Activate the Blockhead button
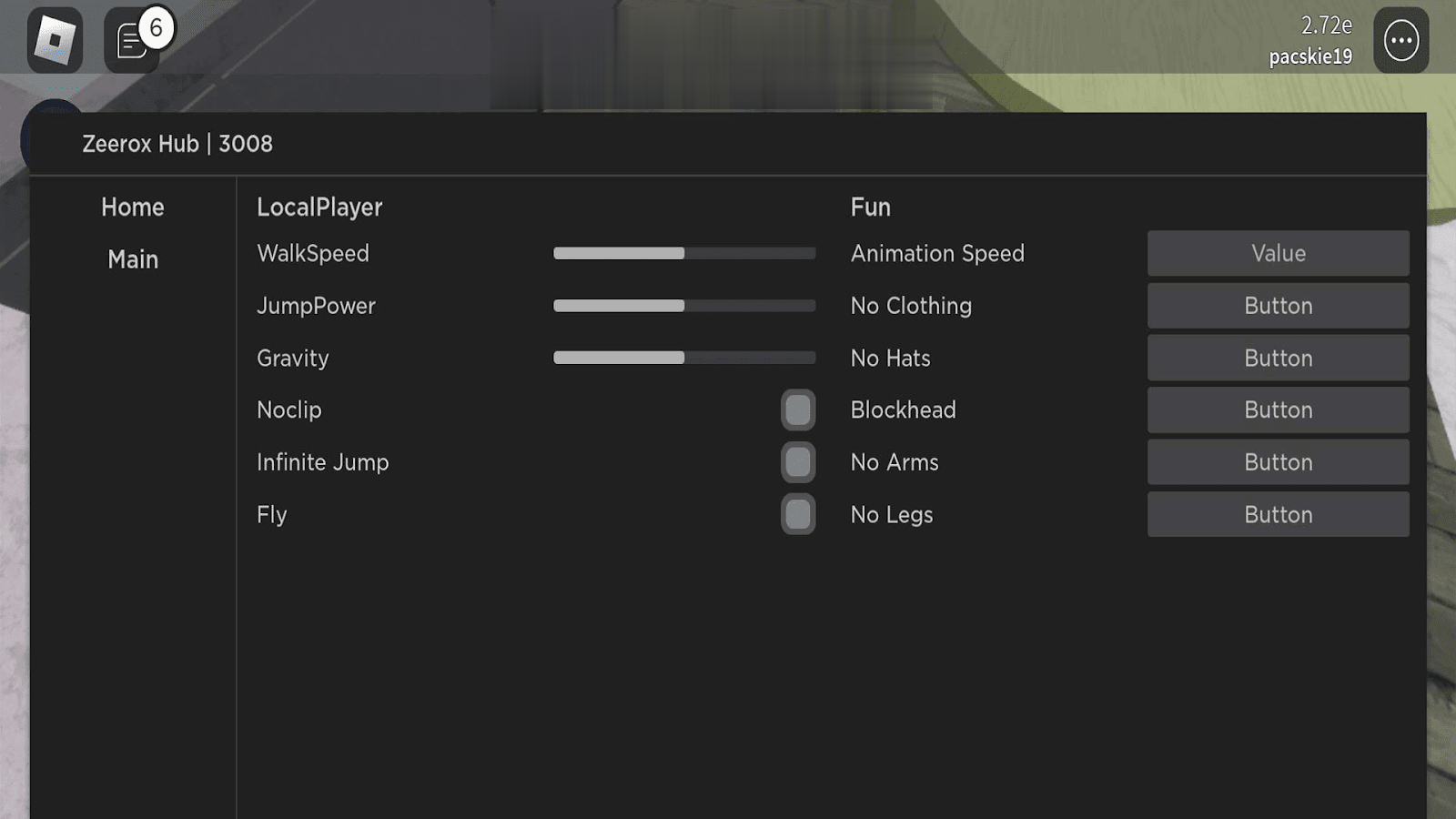Screen dimensions: 1456x819 coord(1278,410)
